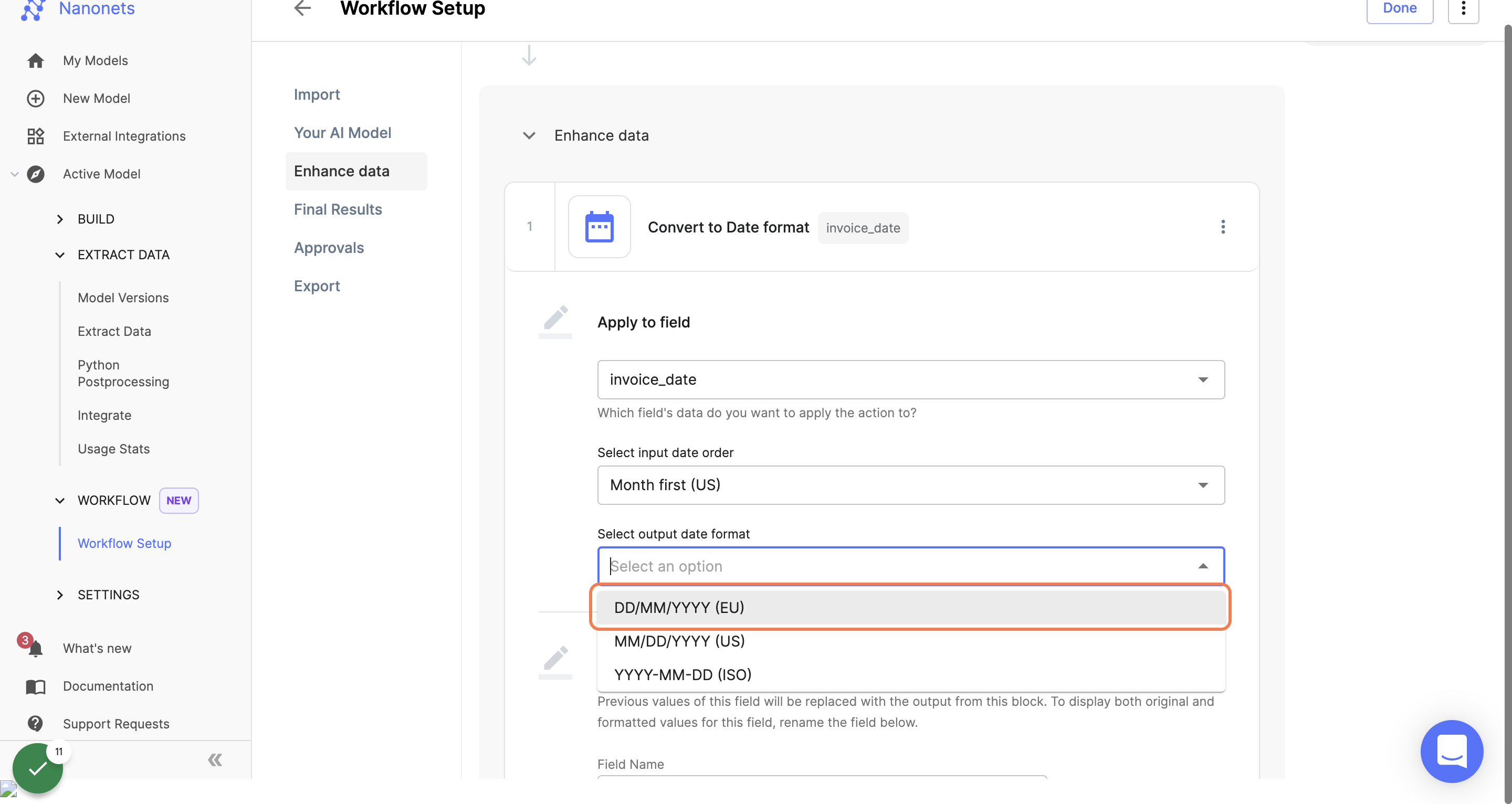Expand the BUILD section
The height and width of the screenshot is (804, 1512).
[x=60, y=219]
